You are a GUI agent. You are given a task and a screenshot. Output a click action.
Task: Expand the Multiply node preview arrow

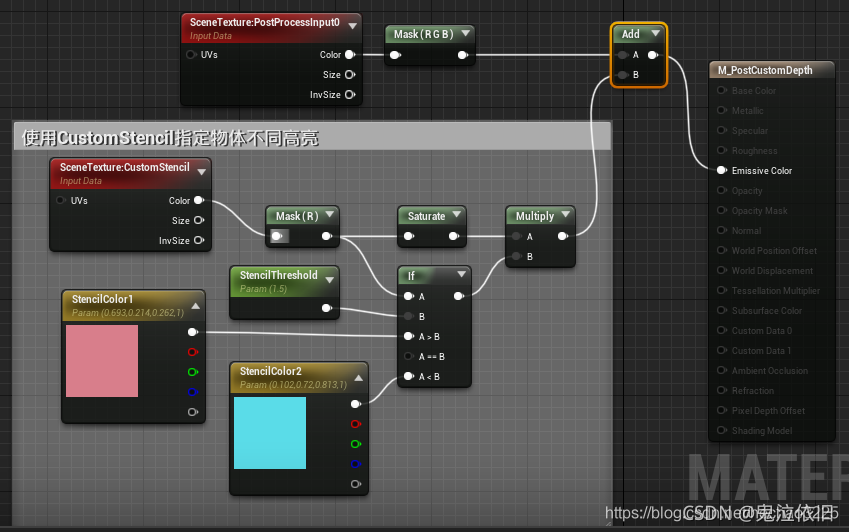566,214
